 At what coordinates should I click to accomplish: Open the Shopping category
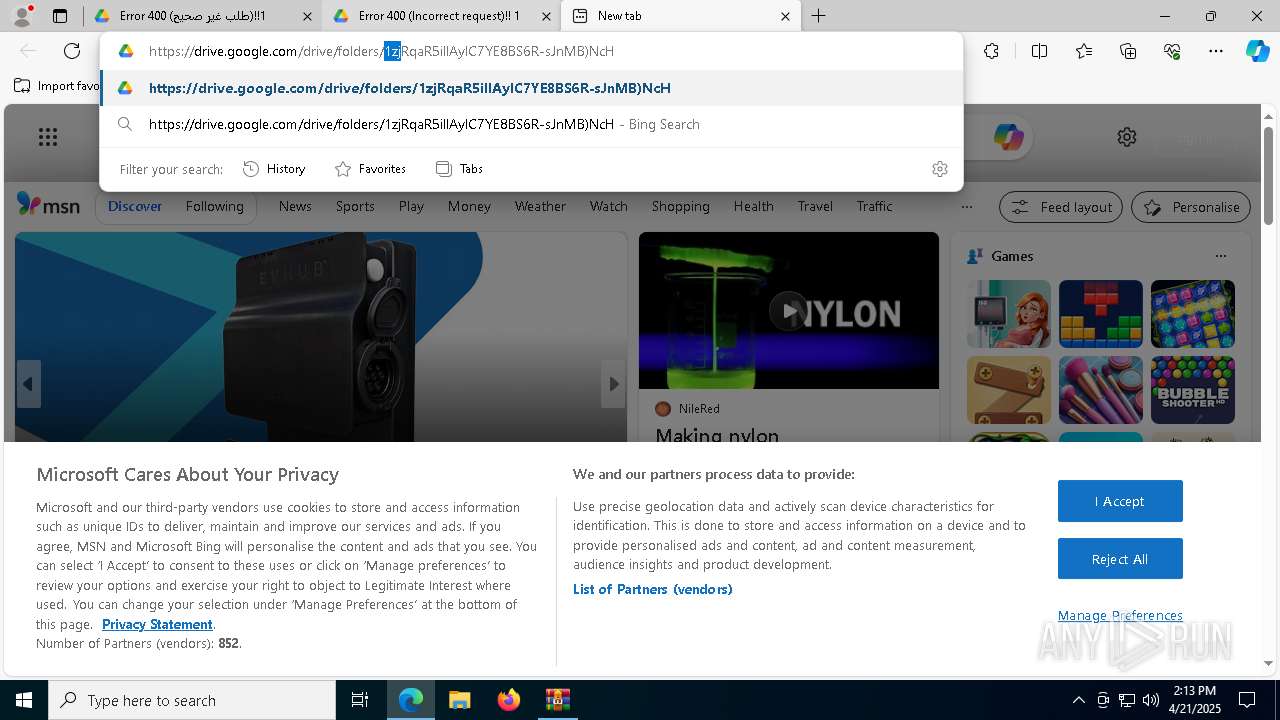coord(680,206)
